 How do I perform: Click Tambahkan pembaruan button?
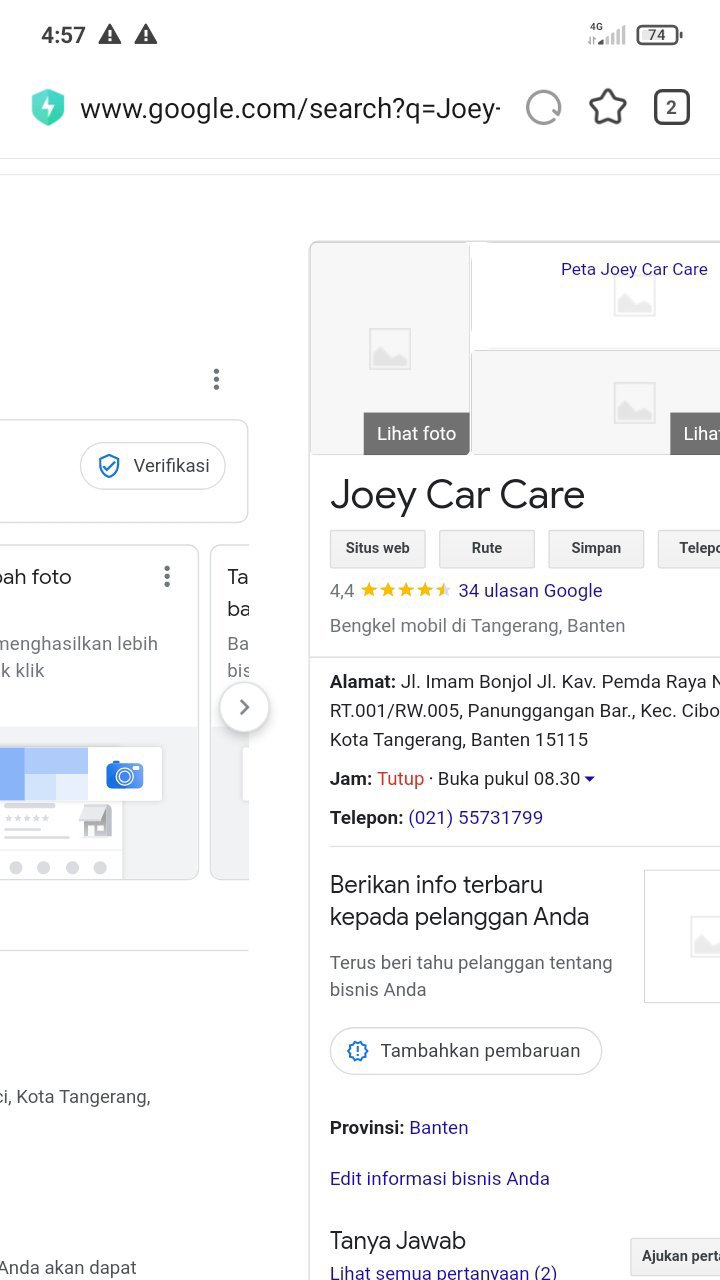[x=466, y=1051]
